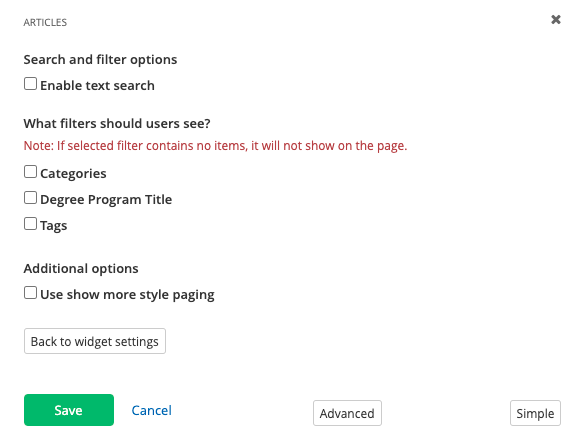
Task: Close the Articles dialog with X icon
Action: point(556,19)
